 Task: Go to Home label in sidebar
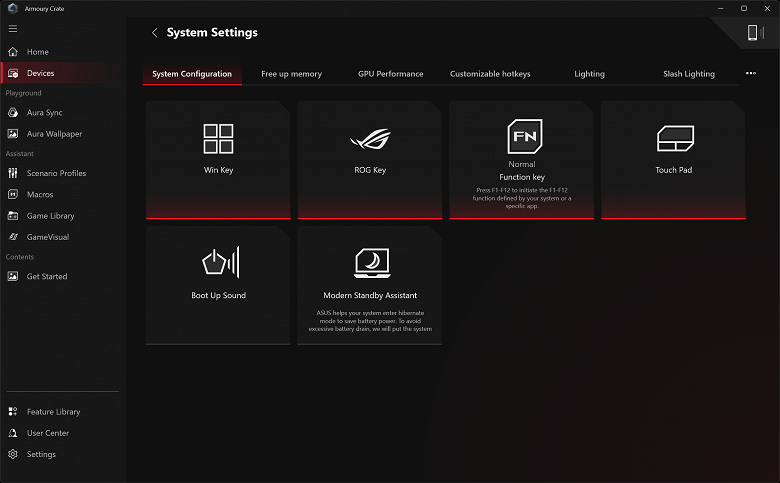[x=38, y=52]
